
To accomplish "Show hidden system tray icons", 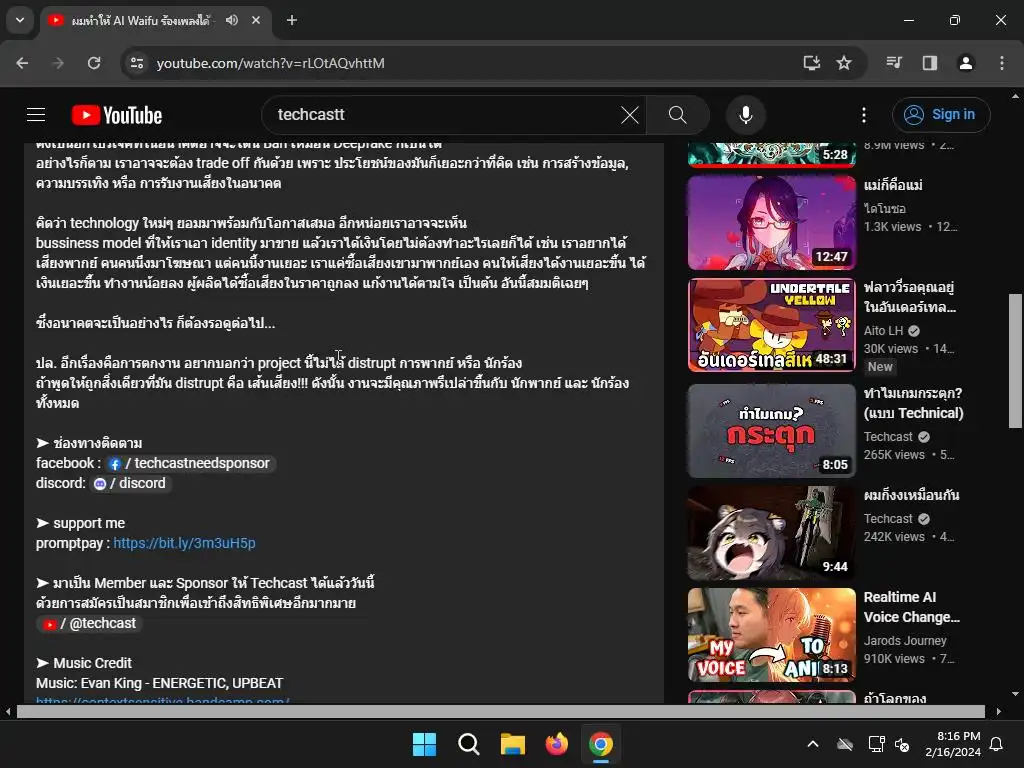I will [x=813, y=744].
